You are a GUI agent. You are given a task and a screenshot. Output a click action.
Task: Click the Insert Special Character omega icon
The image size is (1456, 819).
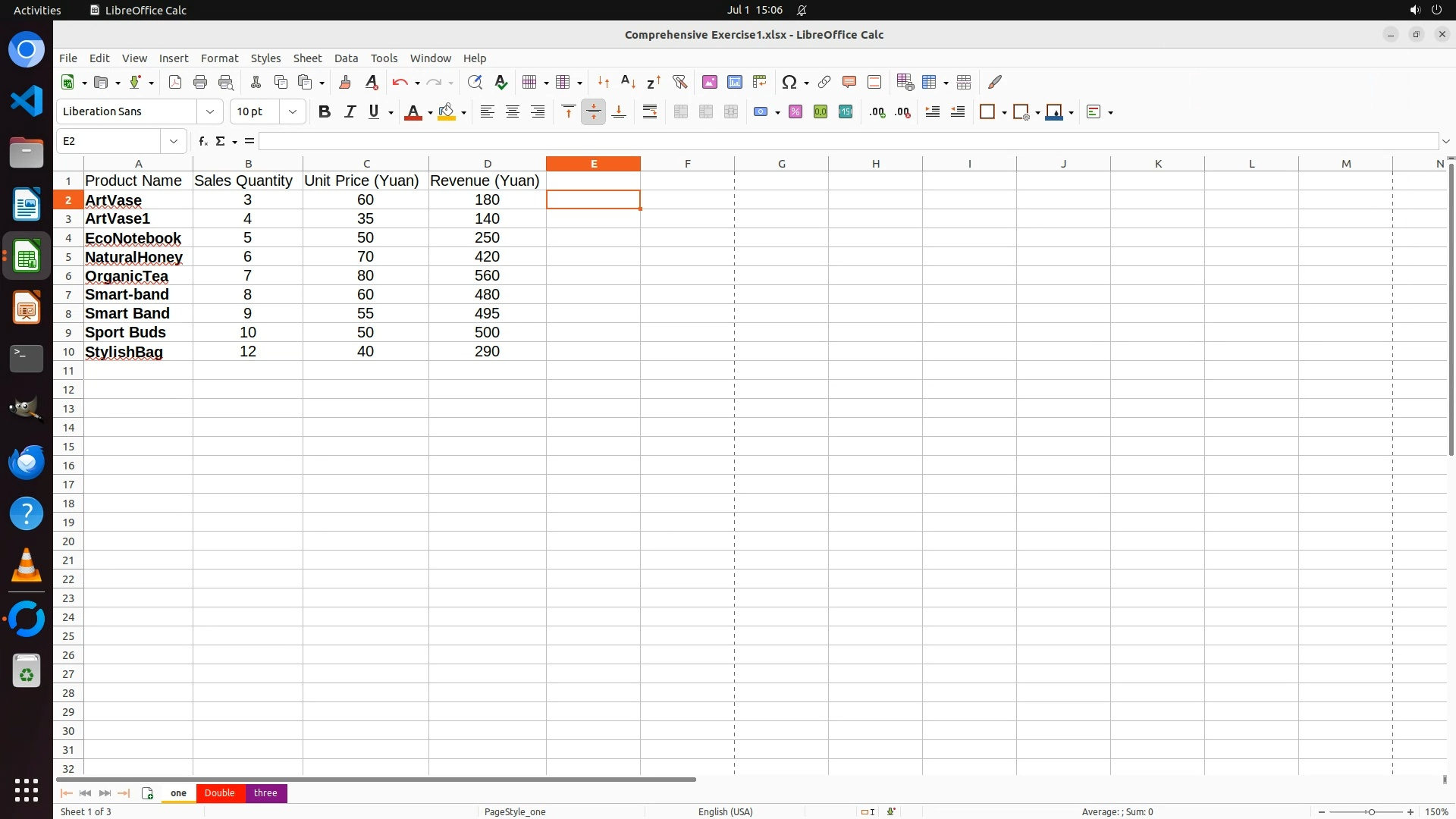tap(789, 82)
